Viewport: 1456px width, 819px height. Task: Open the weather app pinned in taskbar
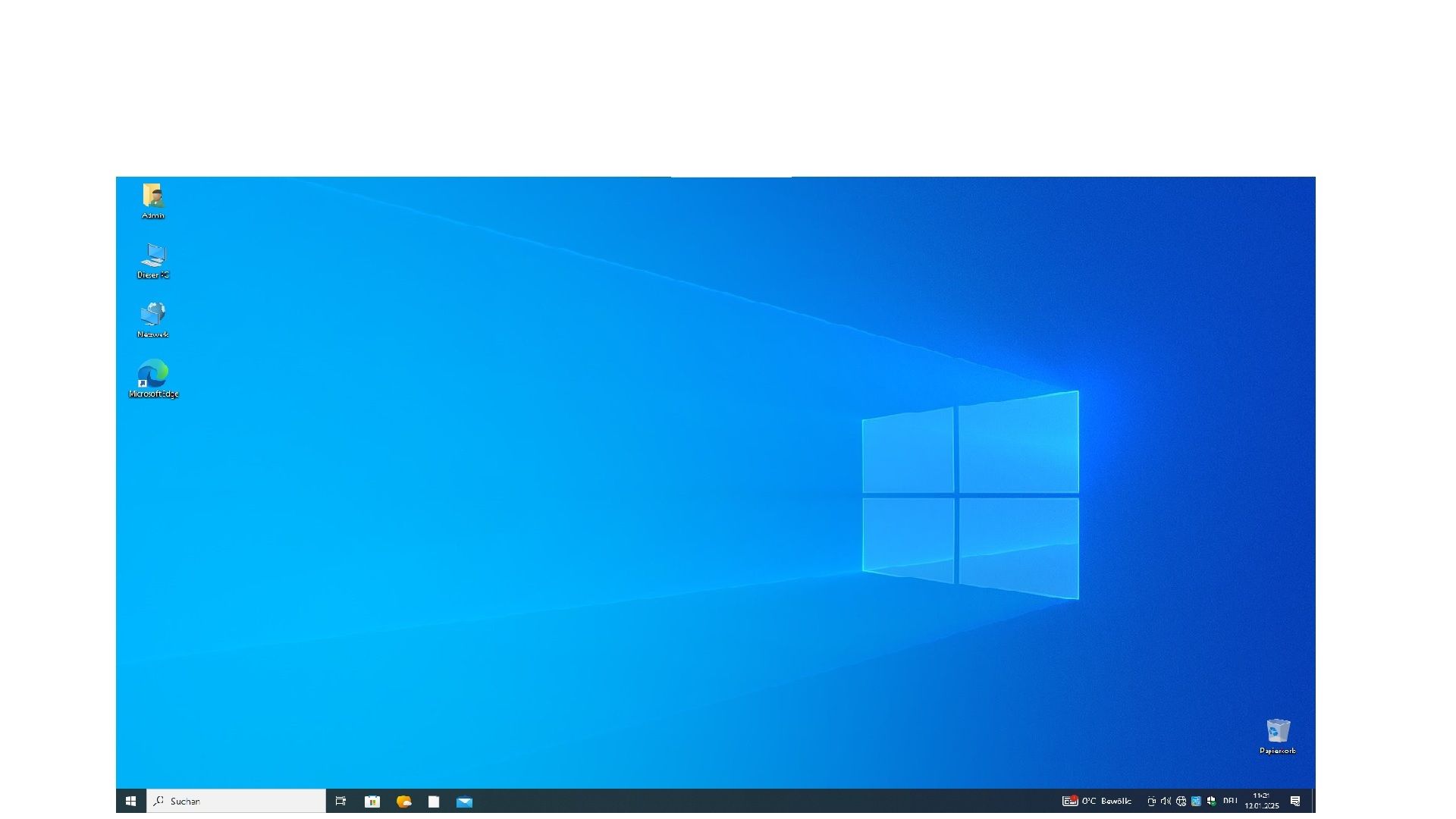point(403,801)
